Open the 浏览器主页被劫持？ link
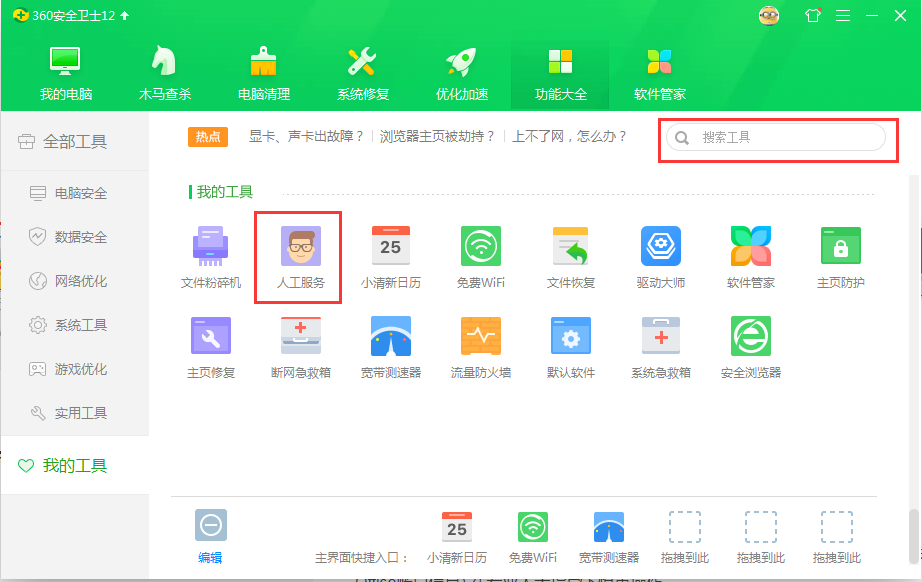Viewport: 922px width, 582px height. point(437,137)
